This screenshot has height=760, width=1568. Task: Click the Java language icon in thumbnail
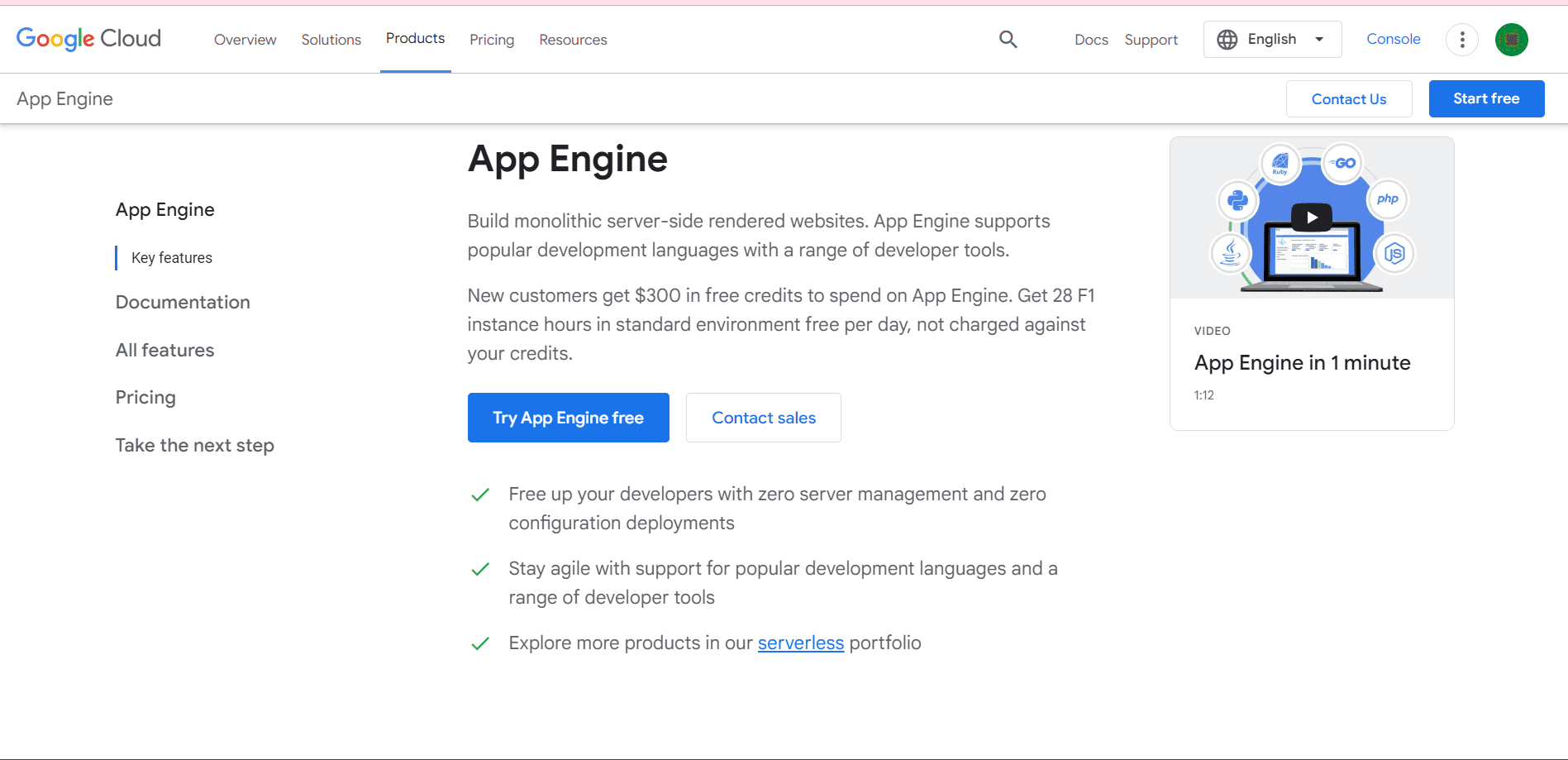(1230, 252)
